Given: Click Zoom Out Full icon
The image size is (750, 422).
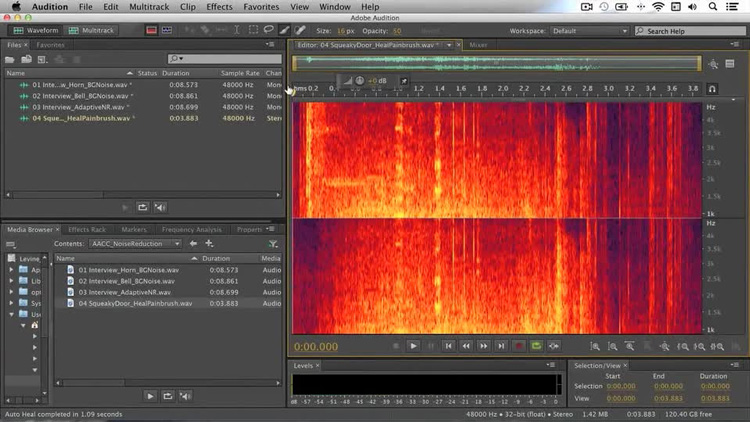Looking at the screenshot, I should coord(664,346).
